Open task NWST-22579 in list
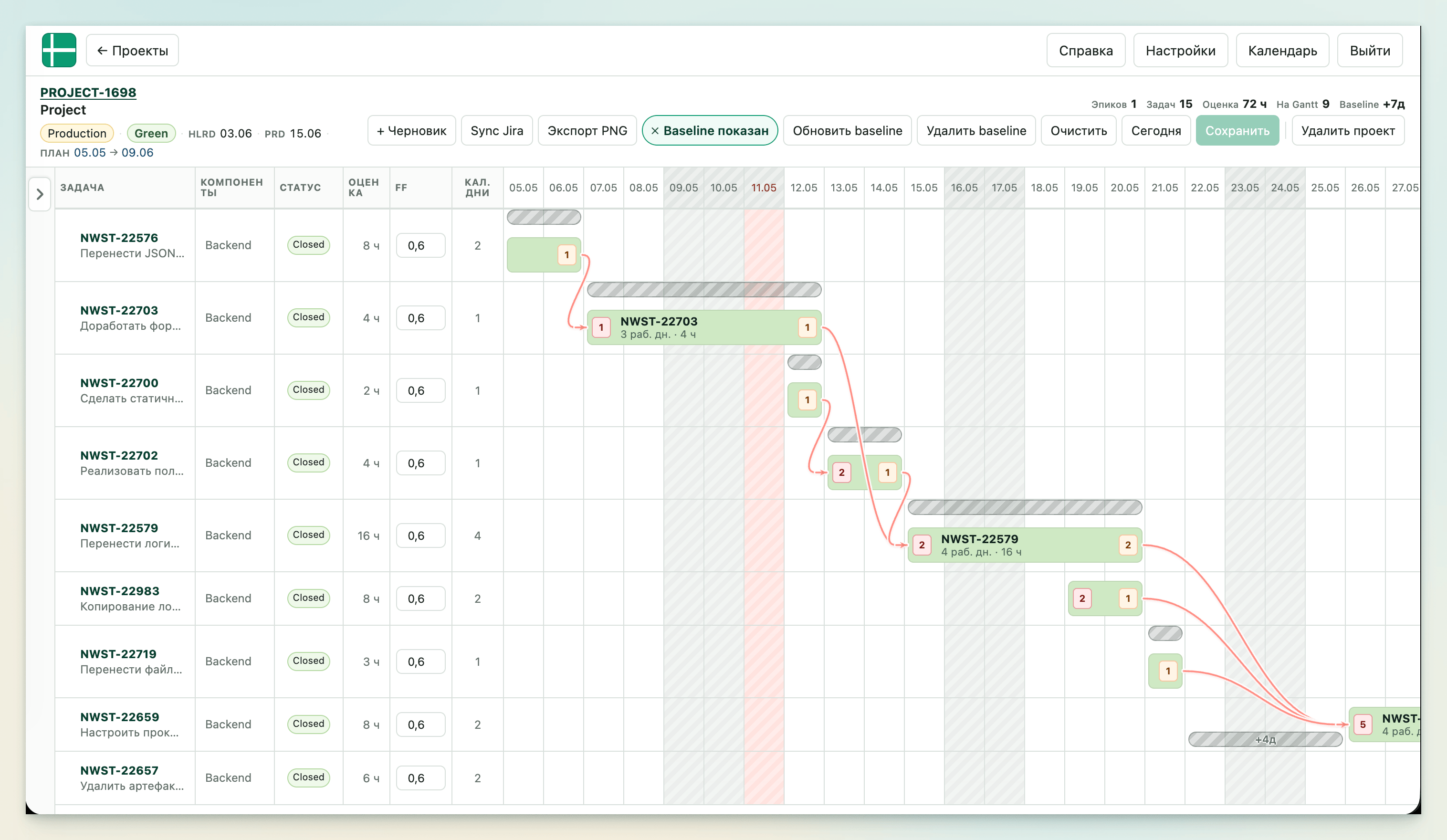This screenshot has width=1447, height=840. pos(119,528)
